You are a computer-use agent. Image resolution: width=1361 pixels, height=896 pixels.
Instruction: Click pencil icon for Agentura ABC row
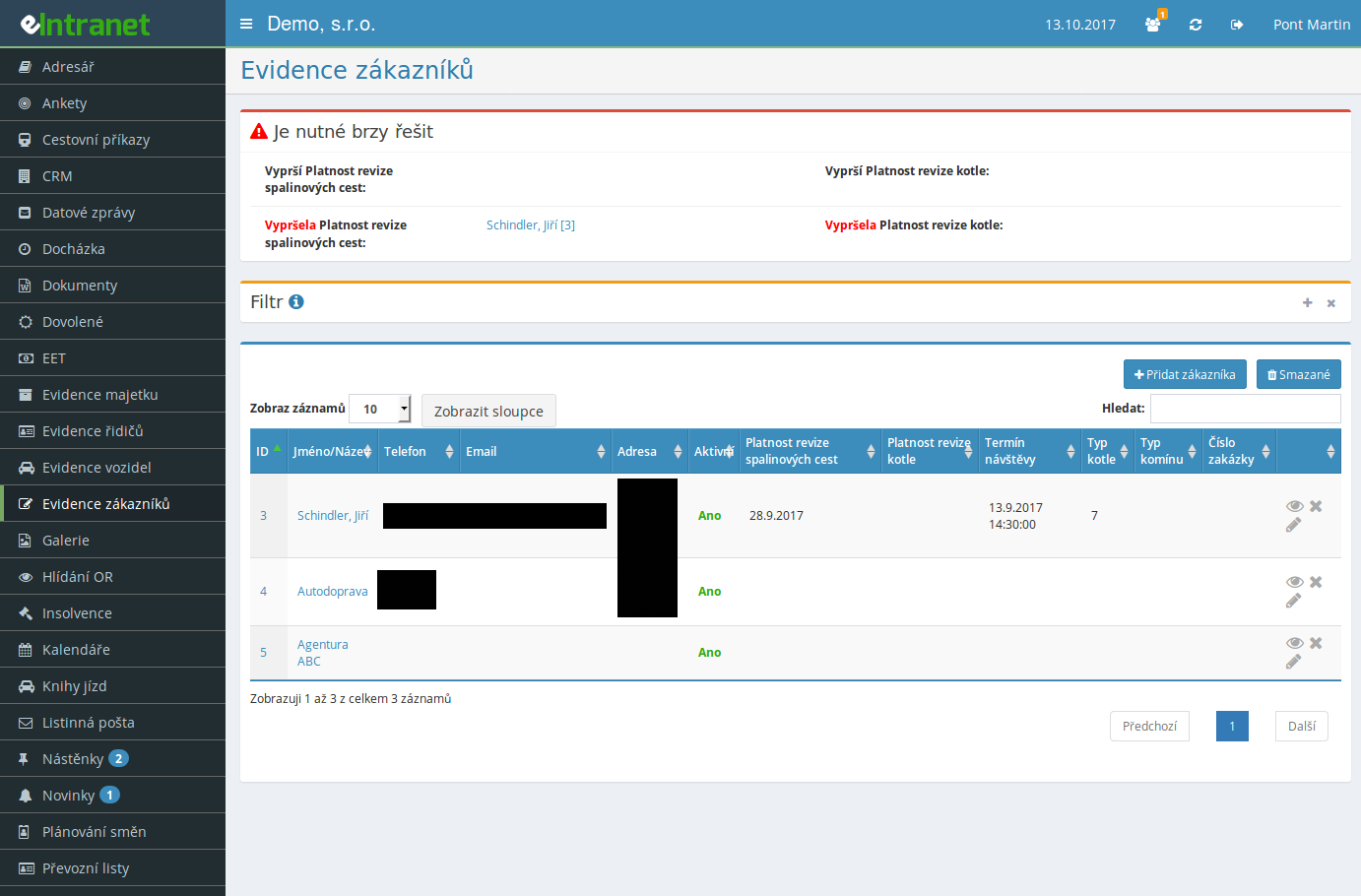point(1293,662)
